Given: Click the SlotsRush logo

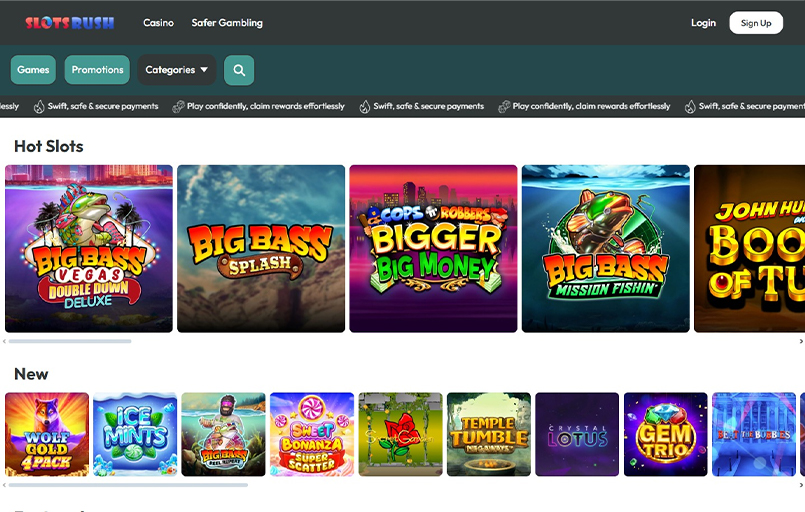Looking at the screenshot, I should click(69, 22).
